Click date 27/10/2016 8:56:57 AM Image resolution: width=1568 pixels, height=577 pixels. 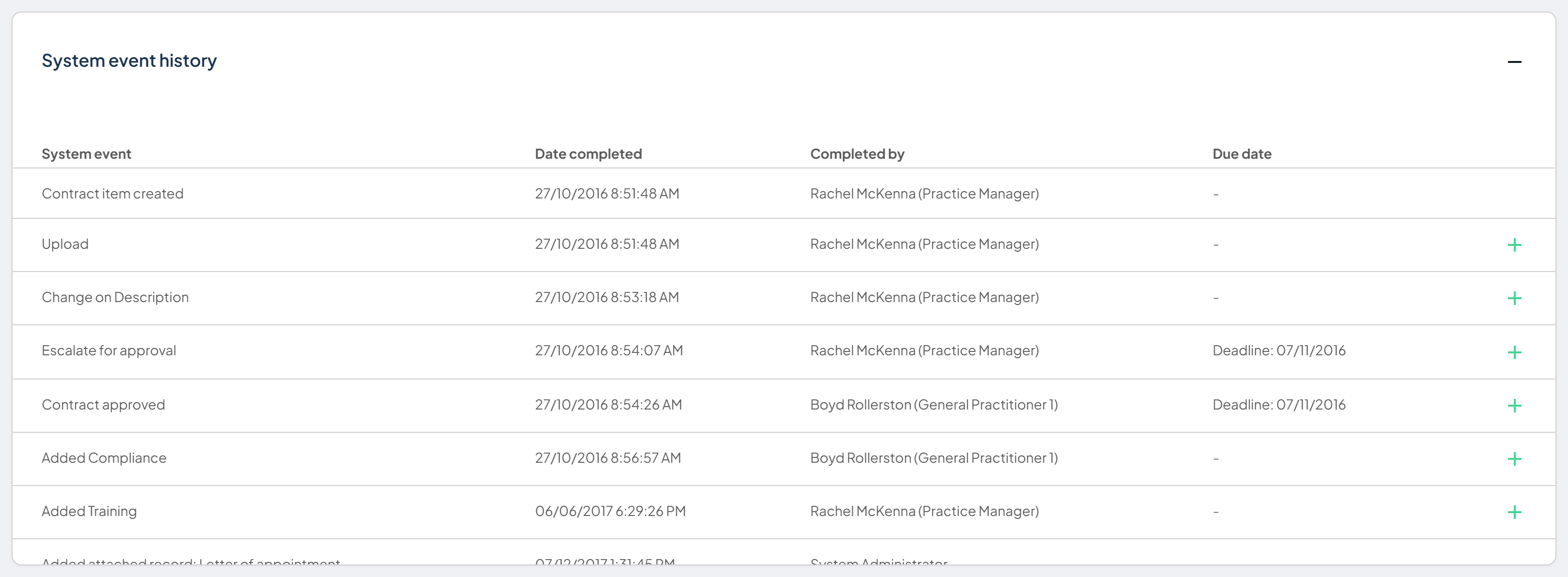607,458
